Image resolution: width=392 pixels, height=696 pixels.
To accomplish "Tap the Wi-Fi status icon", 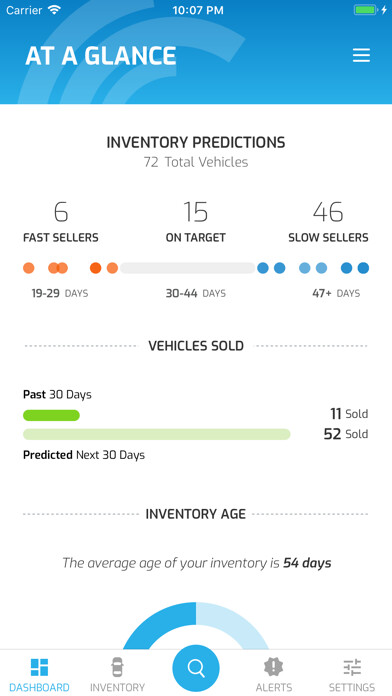I will pyautogui.click(x=54, y=10).
